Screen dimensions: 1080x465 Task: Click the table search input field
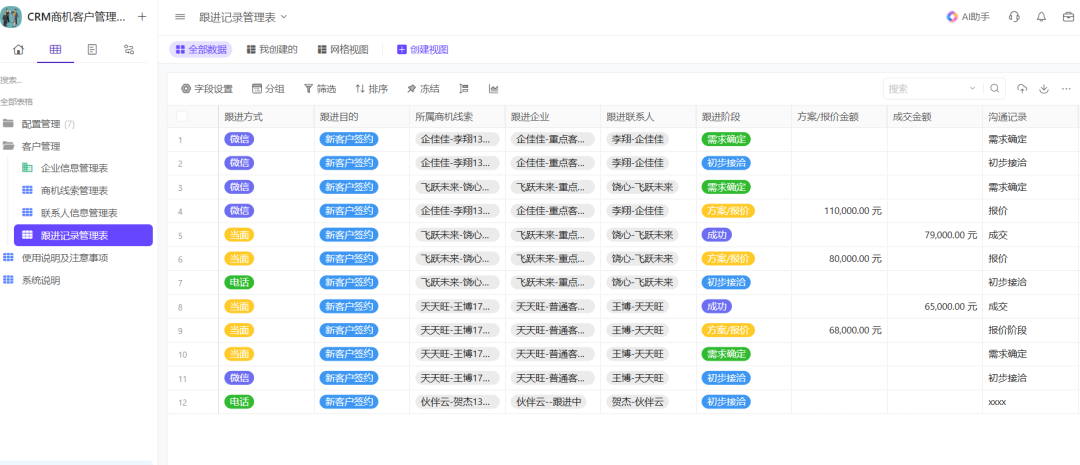click(925, 89)
